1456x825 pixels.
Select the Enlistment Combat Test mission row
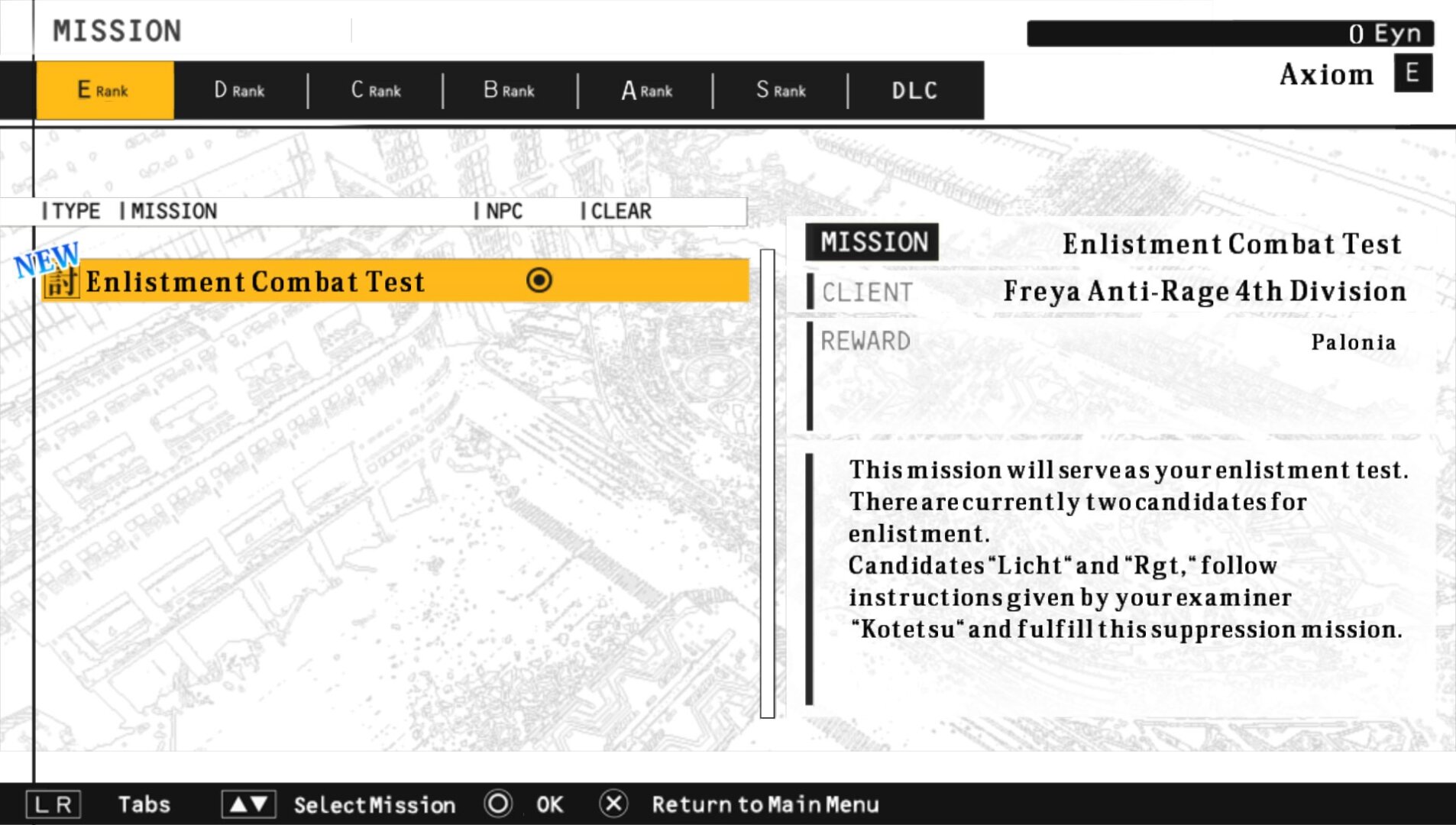click(306, 281)
